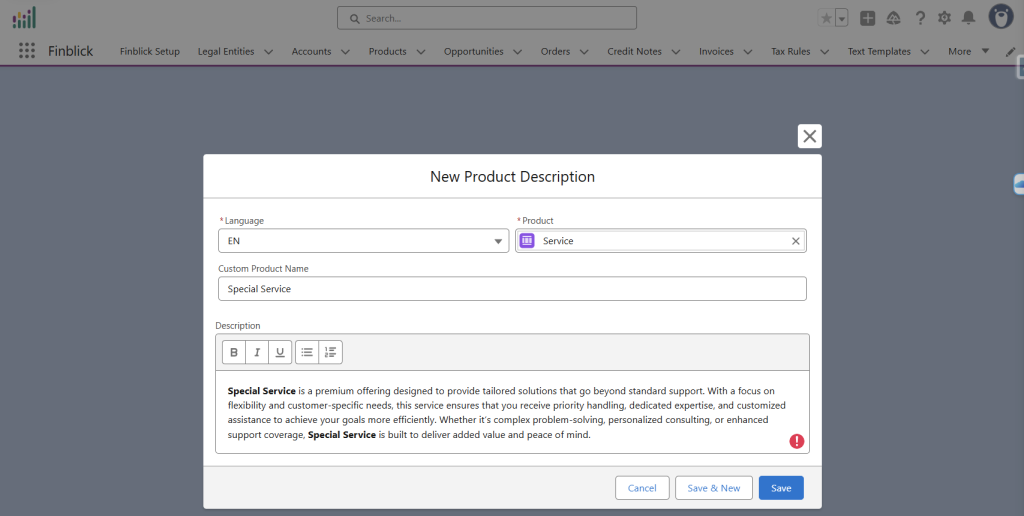Toggle underline formatting in description editor
Image resolution: width=1024 pixels, height=516 pixels.
280,352
